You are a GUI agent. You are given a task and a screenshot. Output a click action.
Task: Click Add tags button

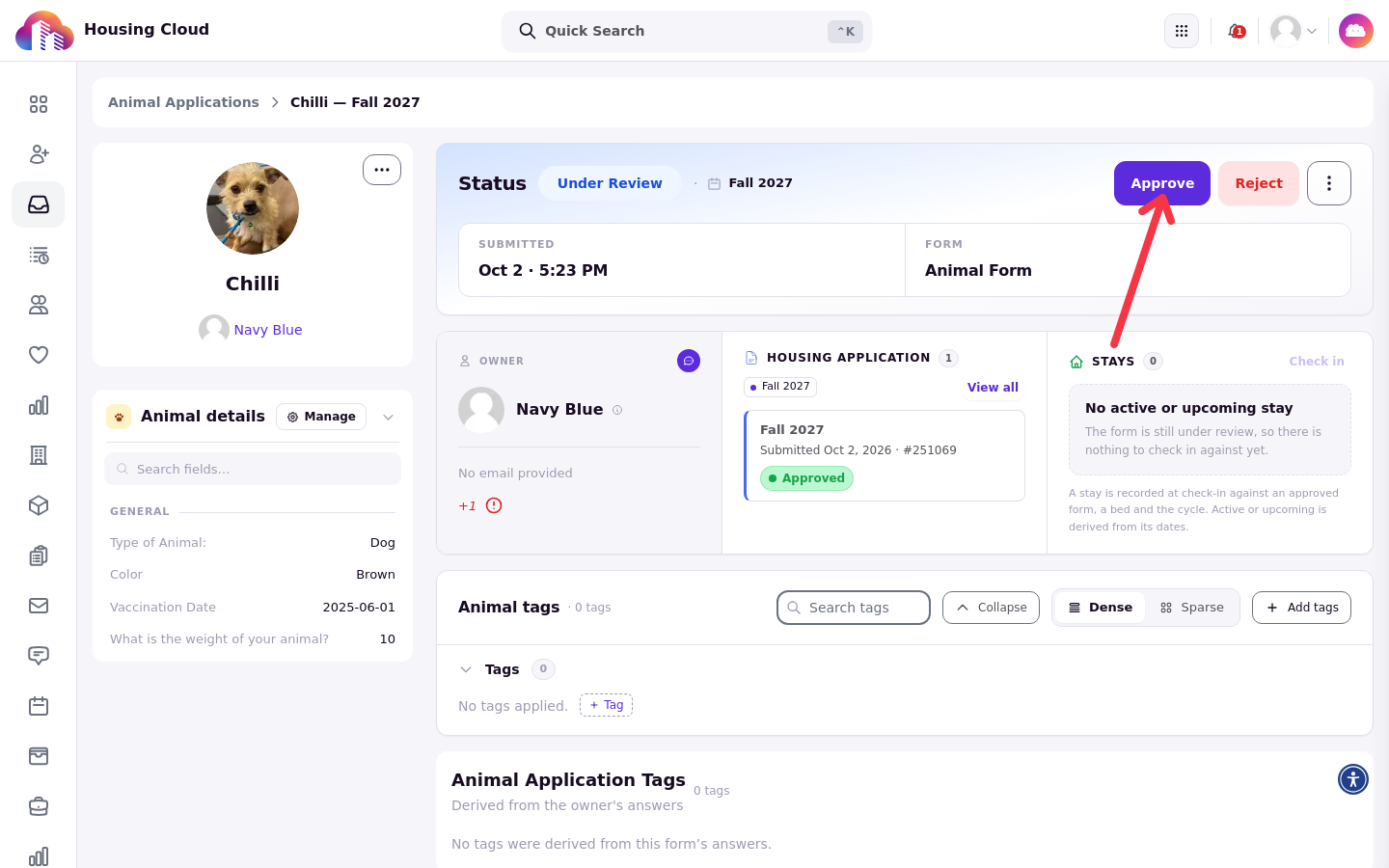[x=1301, y=608]
